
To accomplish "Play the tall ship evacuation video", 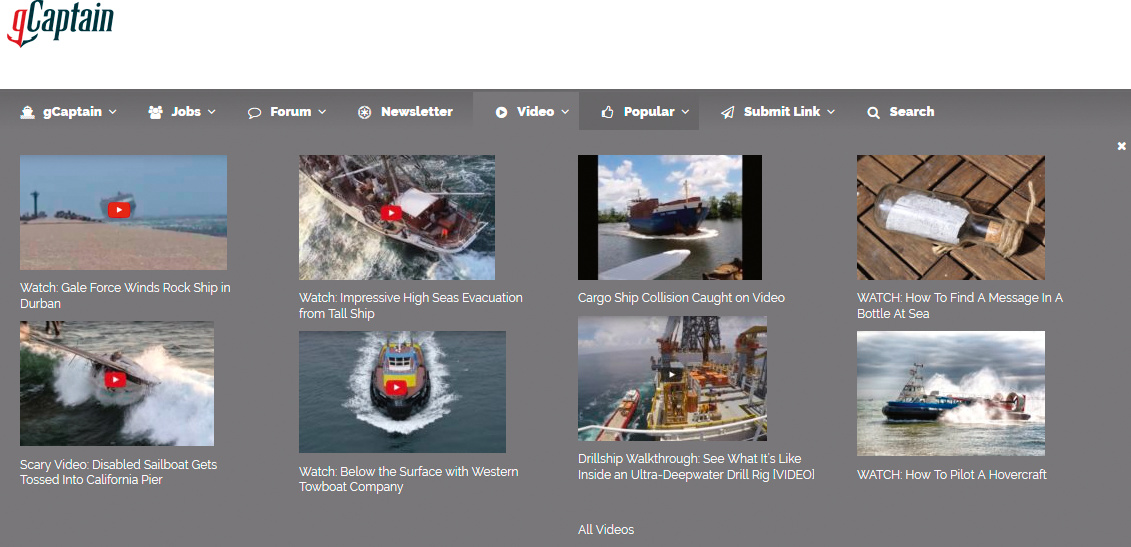I will click(391, 213).
